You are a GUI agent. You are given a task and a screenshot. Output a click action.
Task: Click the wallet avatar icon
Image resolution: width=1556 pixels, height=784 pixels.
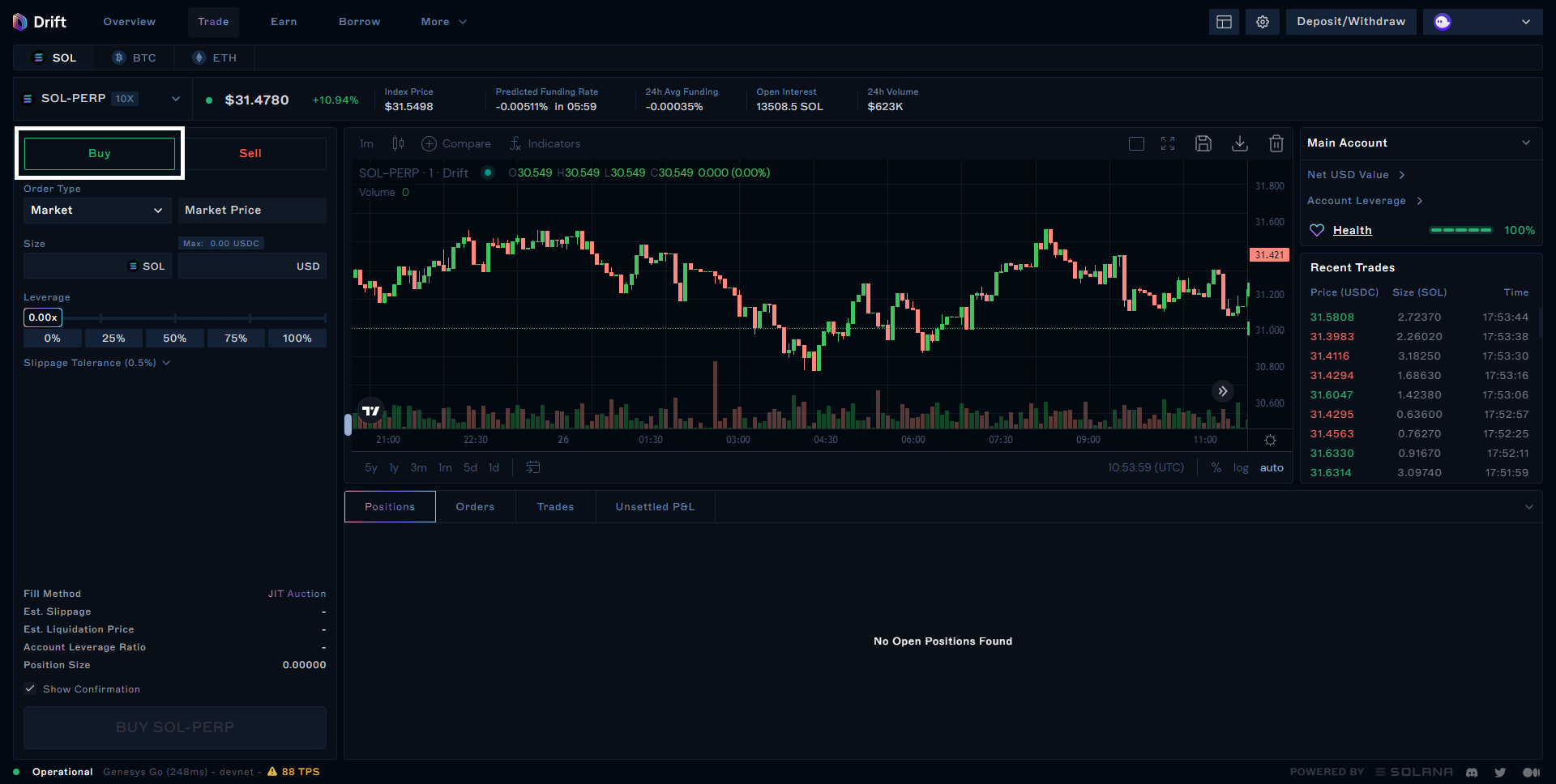tap(1443, 22)
